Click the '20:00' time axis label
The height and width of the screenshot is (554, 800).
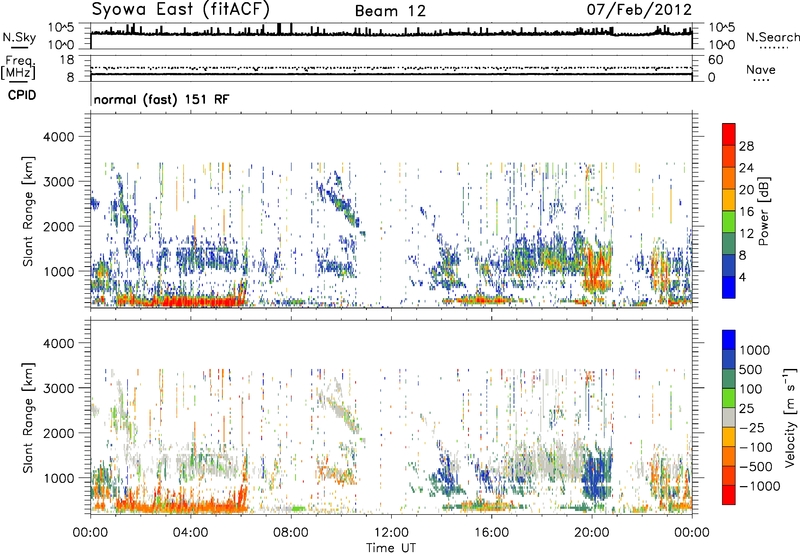591,533
